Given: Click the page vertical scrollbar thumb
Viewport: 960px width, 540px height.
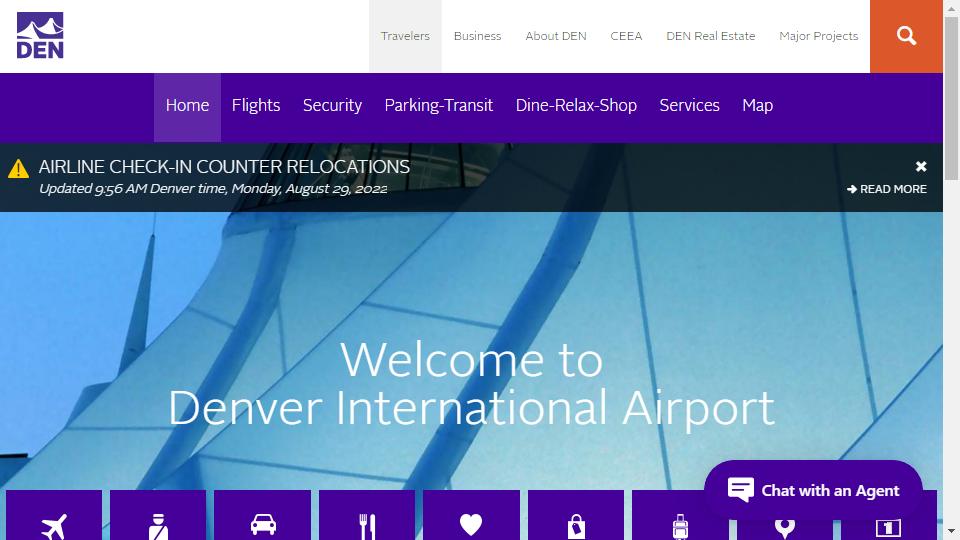Looking at the screenshot, I should (x=951, y=98).
